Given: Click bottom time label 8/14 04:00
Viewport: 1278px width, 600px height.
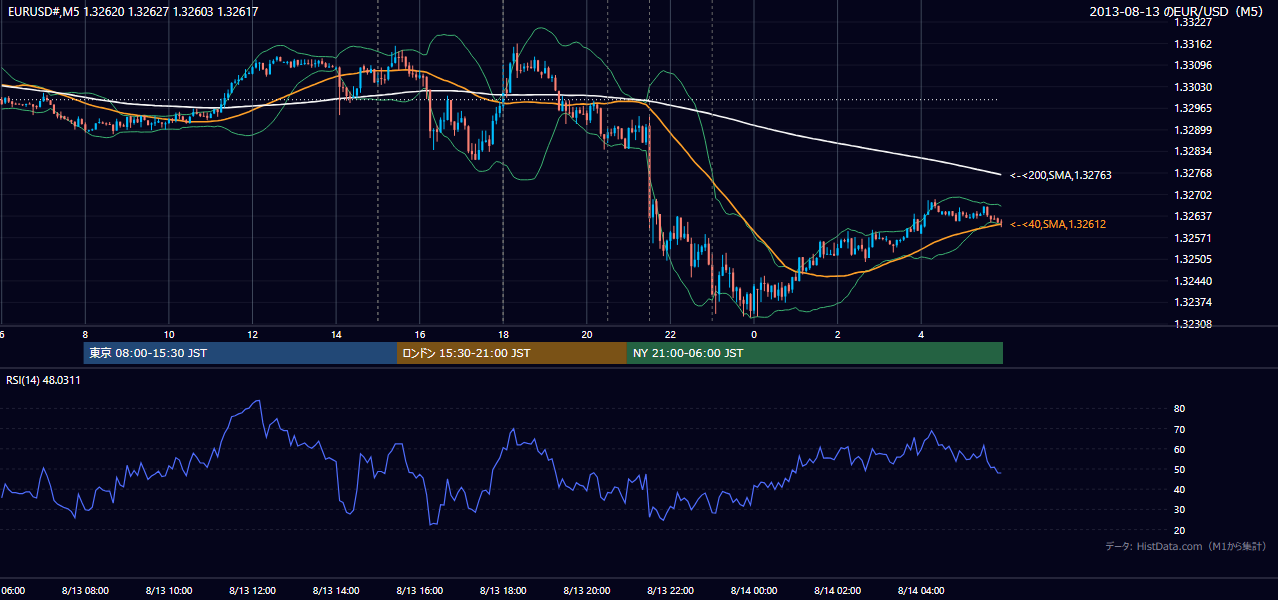Looking at the screenshot, I should pos(921,591).
